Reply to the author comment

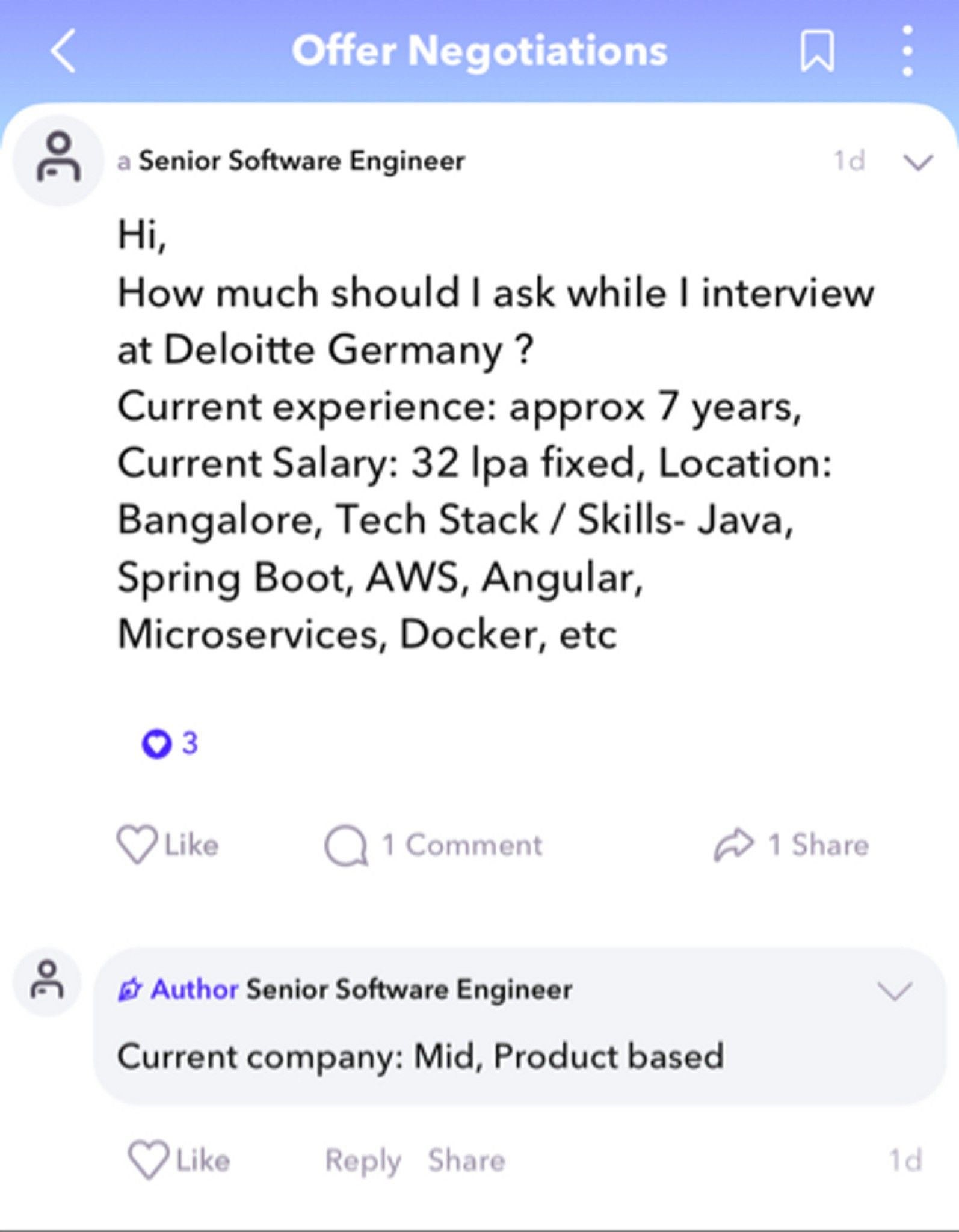(363, 1160)
